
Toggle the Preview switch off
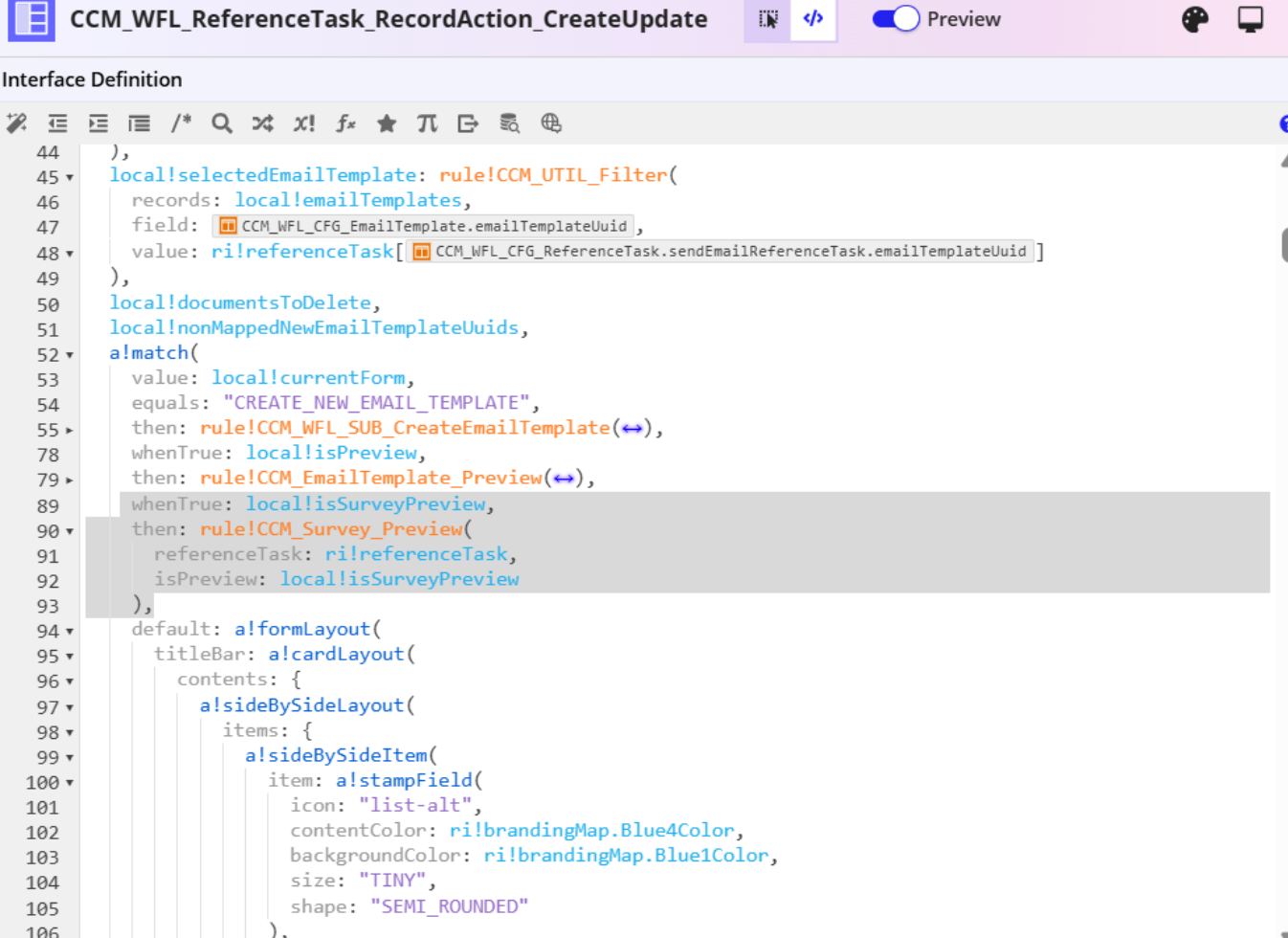(x=896, y=19)
